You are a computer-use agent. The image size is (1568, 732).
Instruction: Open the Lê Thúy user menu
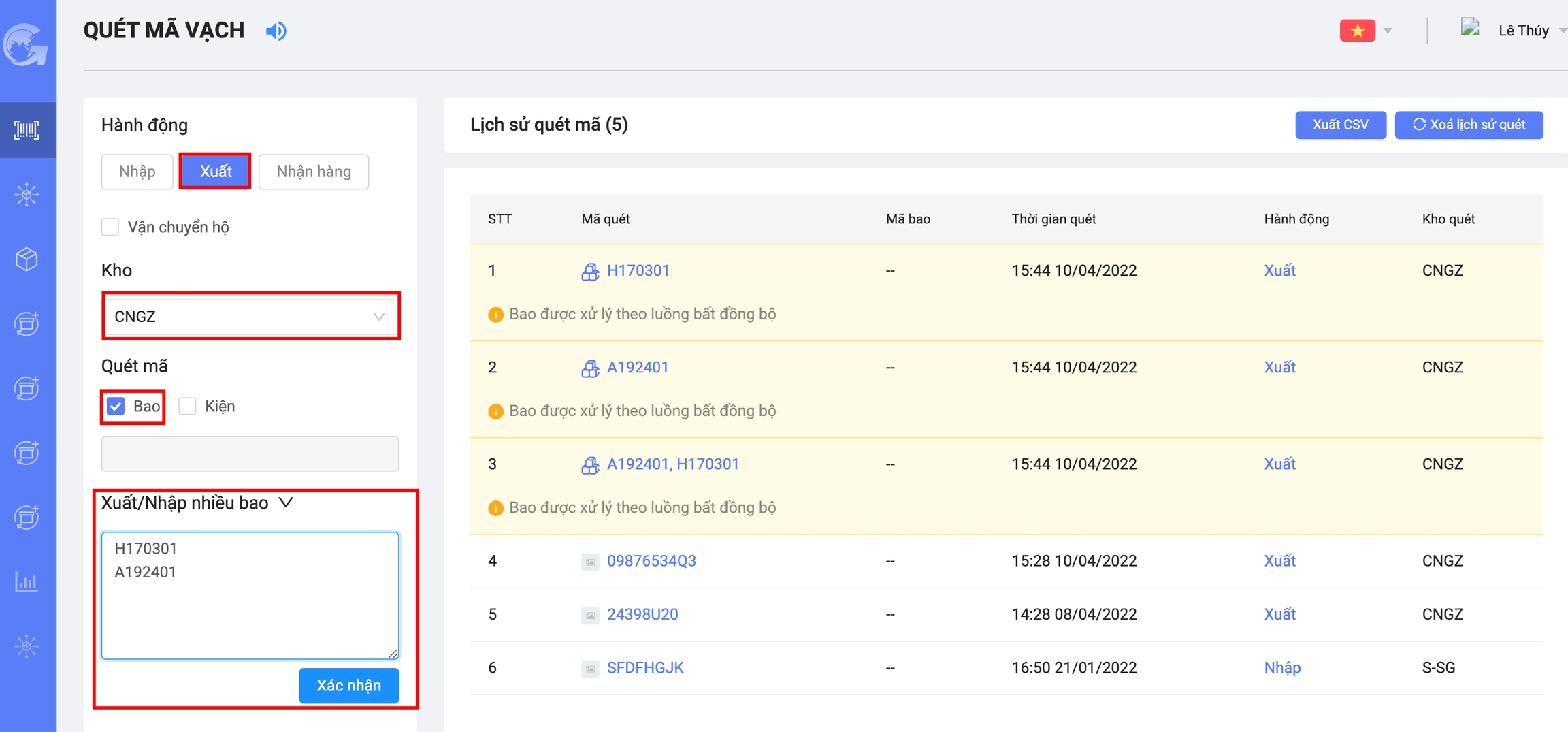click(1532, 31)
